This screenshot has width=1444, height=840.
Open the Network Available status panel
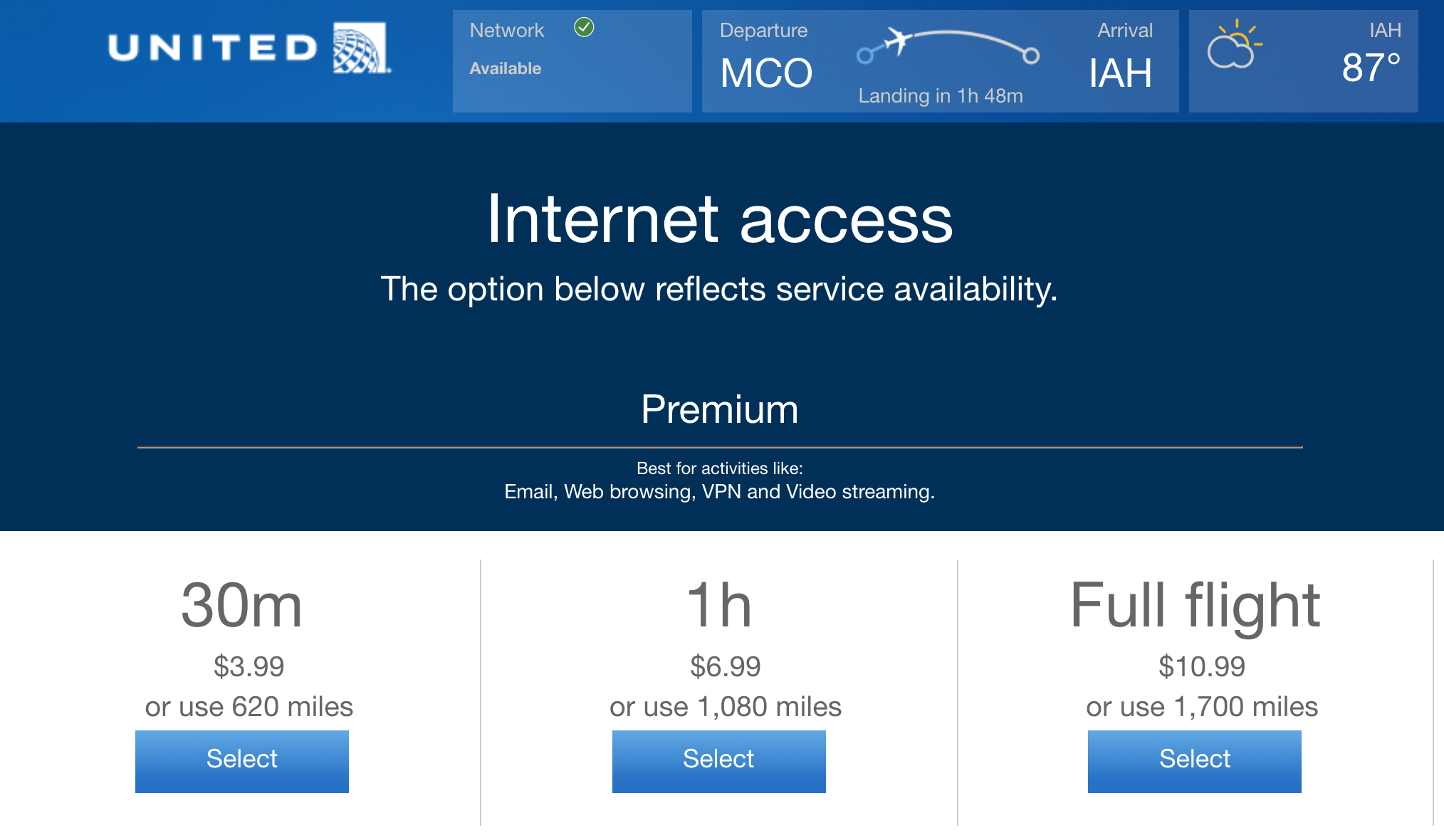pos(572,61)
